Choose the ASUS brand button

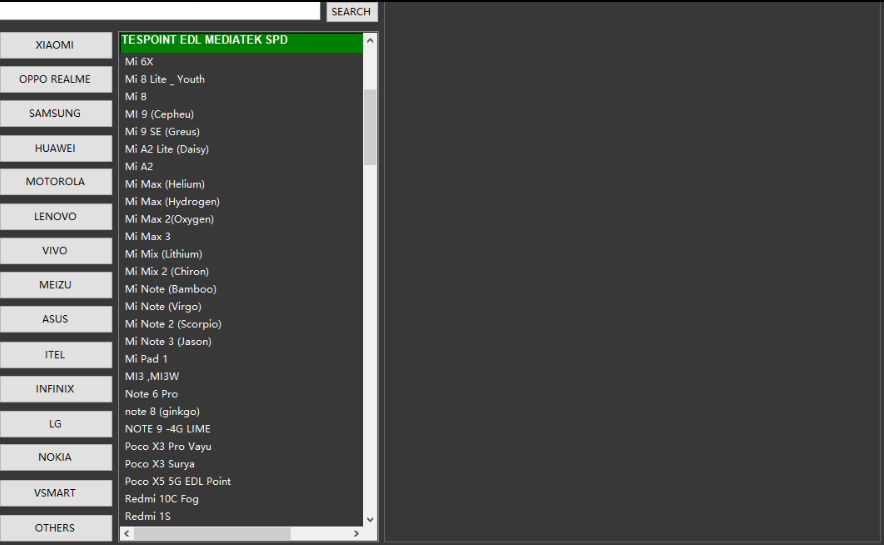(55, 319)
